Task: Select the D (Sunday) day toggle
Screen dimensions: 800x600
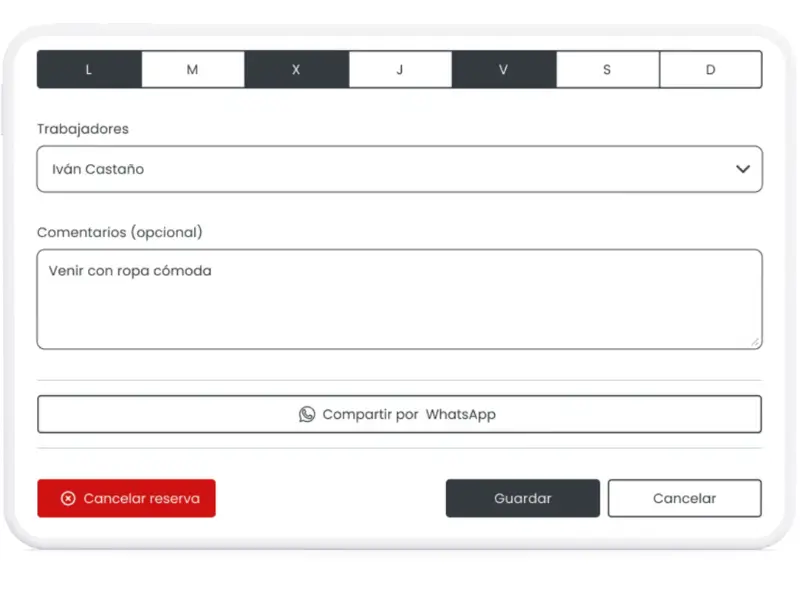Action: 711,69
